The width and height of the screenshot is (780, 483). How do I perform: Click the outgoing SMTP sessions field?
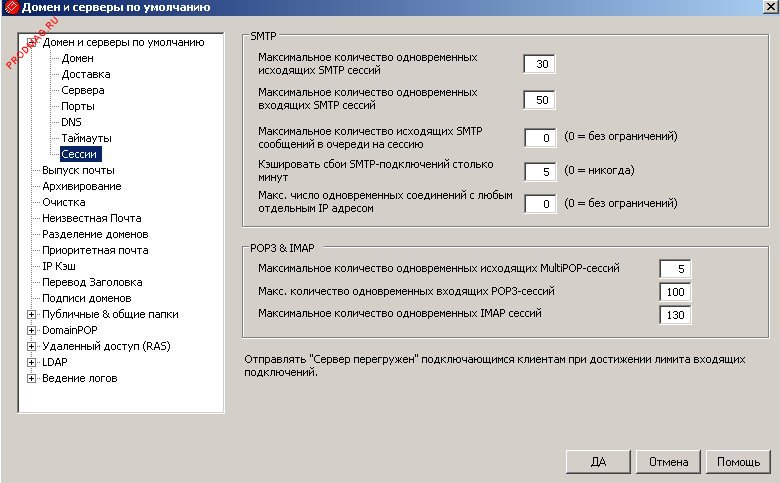pos(539,65)
